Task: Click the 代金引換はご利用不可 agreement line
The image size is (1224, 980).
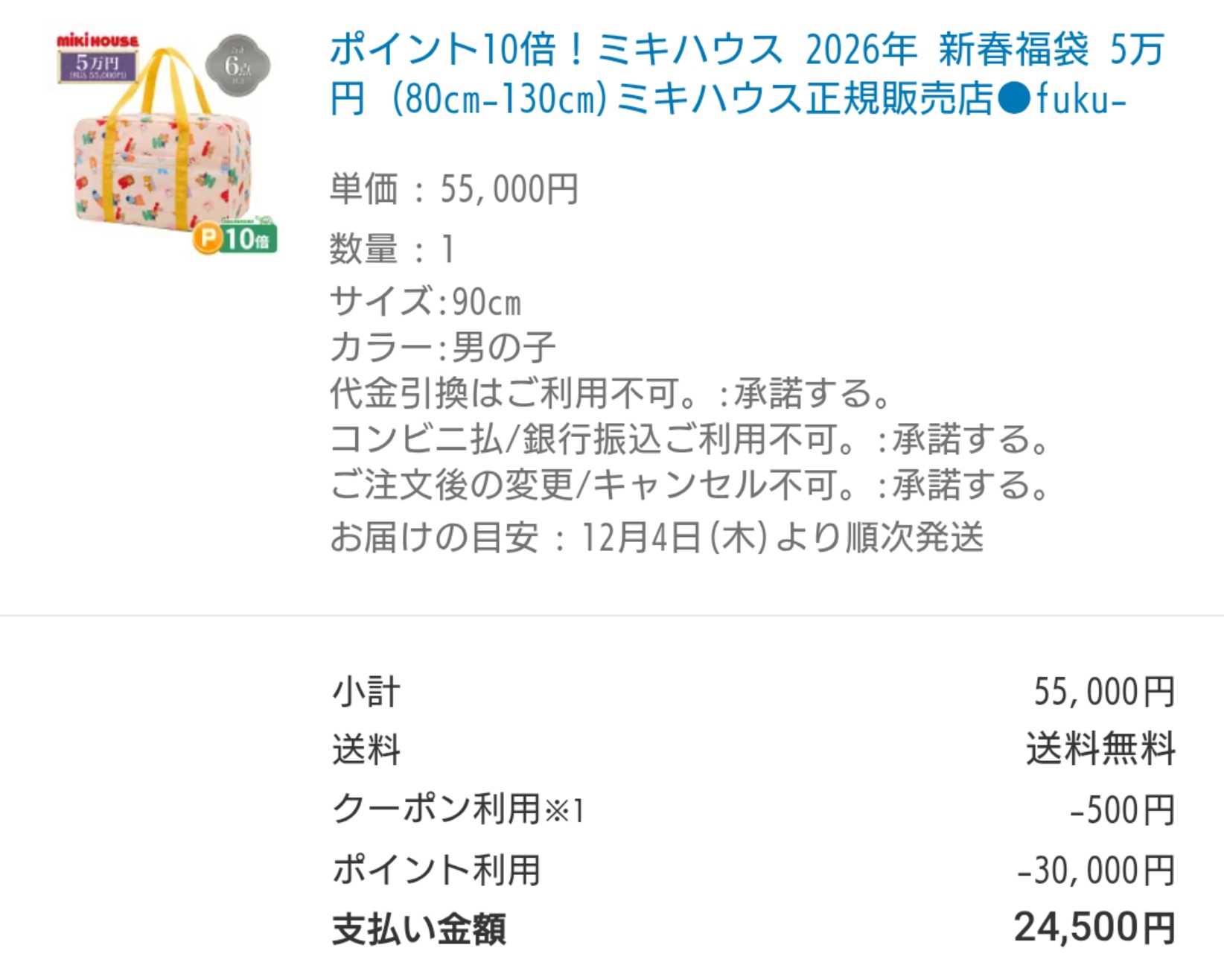Action: 611,393
